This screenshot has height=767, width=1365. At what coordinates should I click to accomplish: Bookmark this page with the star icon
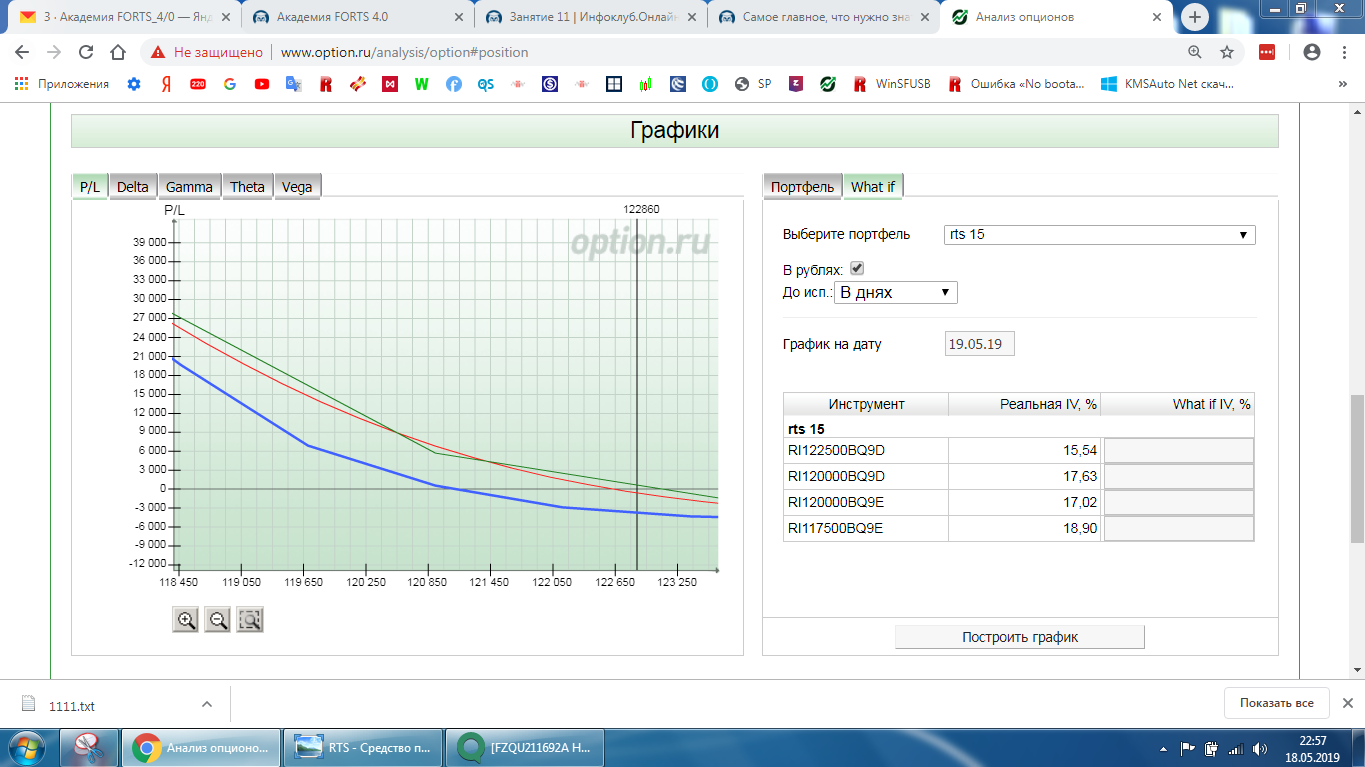[x=1227, y=52]
